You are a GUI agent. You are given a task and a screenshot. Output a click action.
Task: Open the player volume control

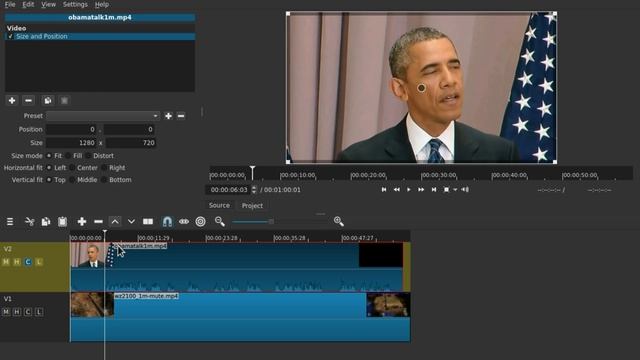tap(465, 189)
